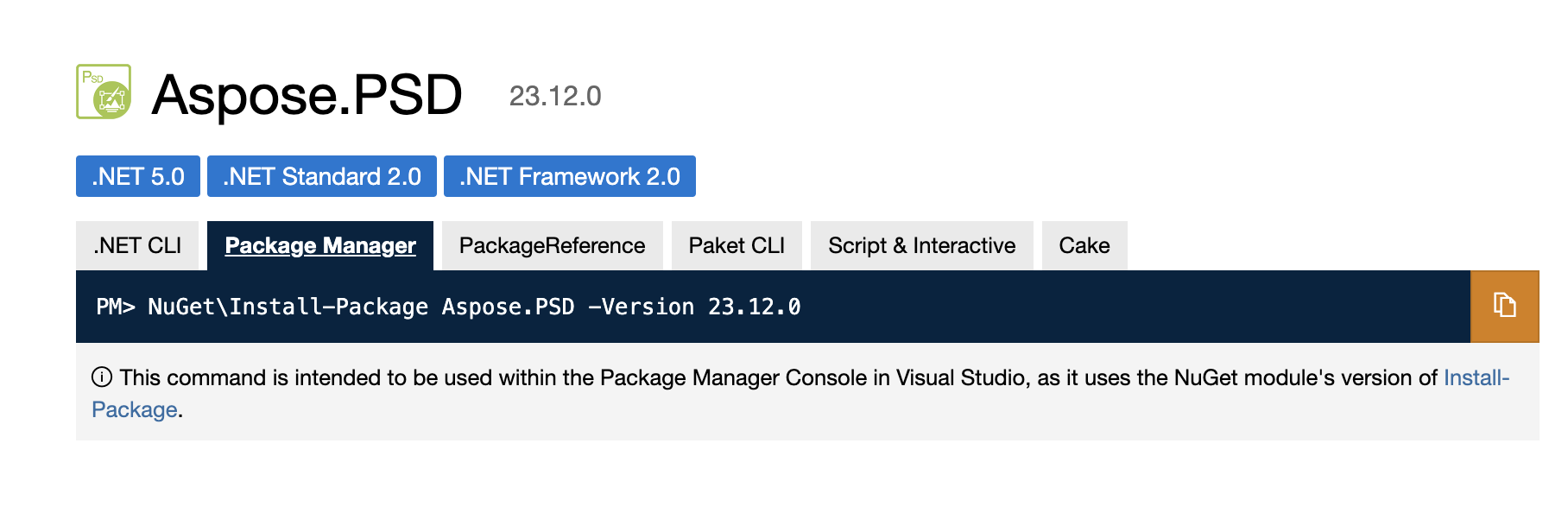Switch to the .NET CLI tab

(x=137, y=246)
